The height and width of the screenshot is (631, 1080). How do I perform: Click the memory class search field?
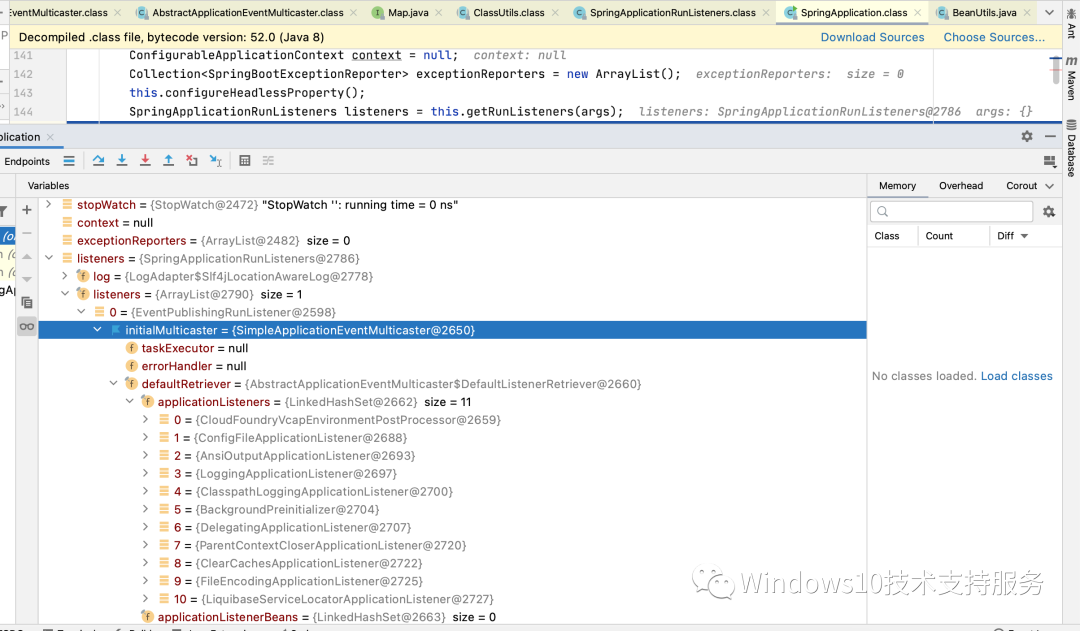pyautogui.click(x=951, y=211)
